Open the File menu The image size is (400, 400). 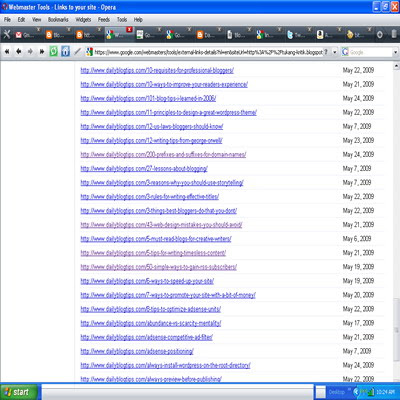click(x=7, y=20)
